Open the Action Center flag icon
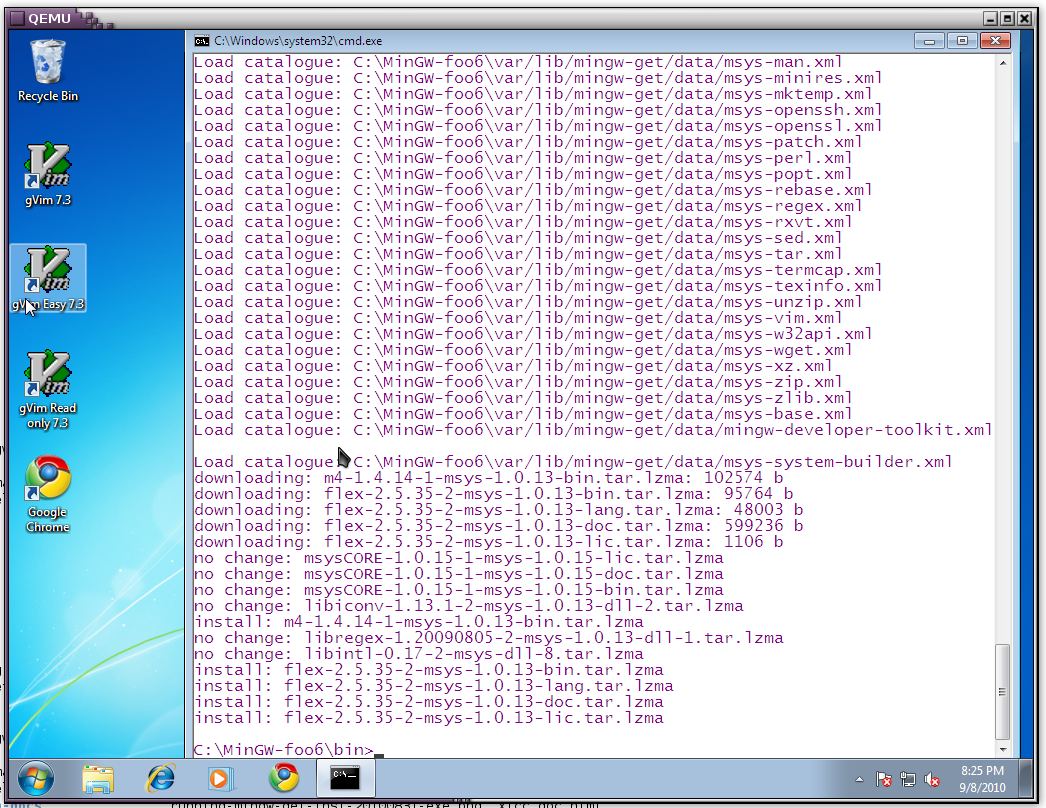 (x=884, y=779)
